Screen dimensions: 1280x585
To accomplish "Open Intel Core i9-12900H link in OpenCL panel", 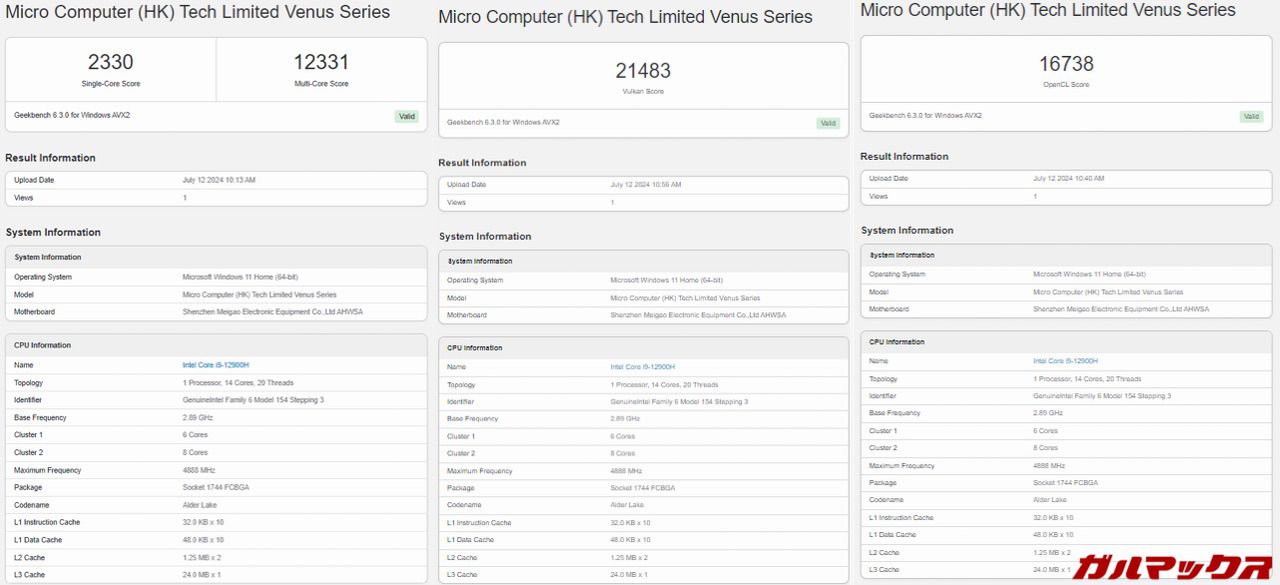I will (1065, 361).
